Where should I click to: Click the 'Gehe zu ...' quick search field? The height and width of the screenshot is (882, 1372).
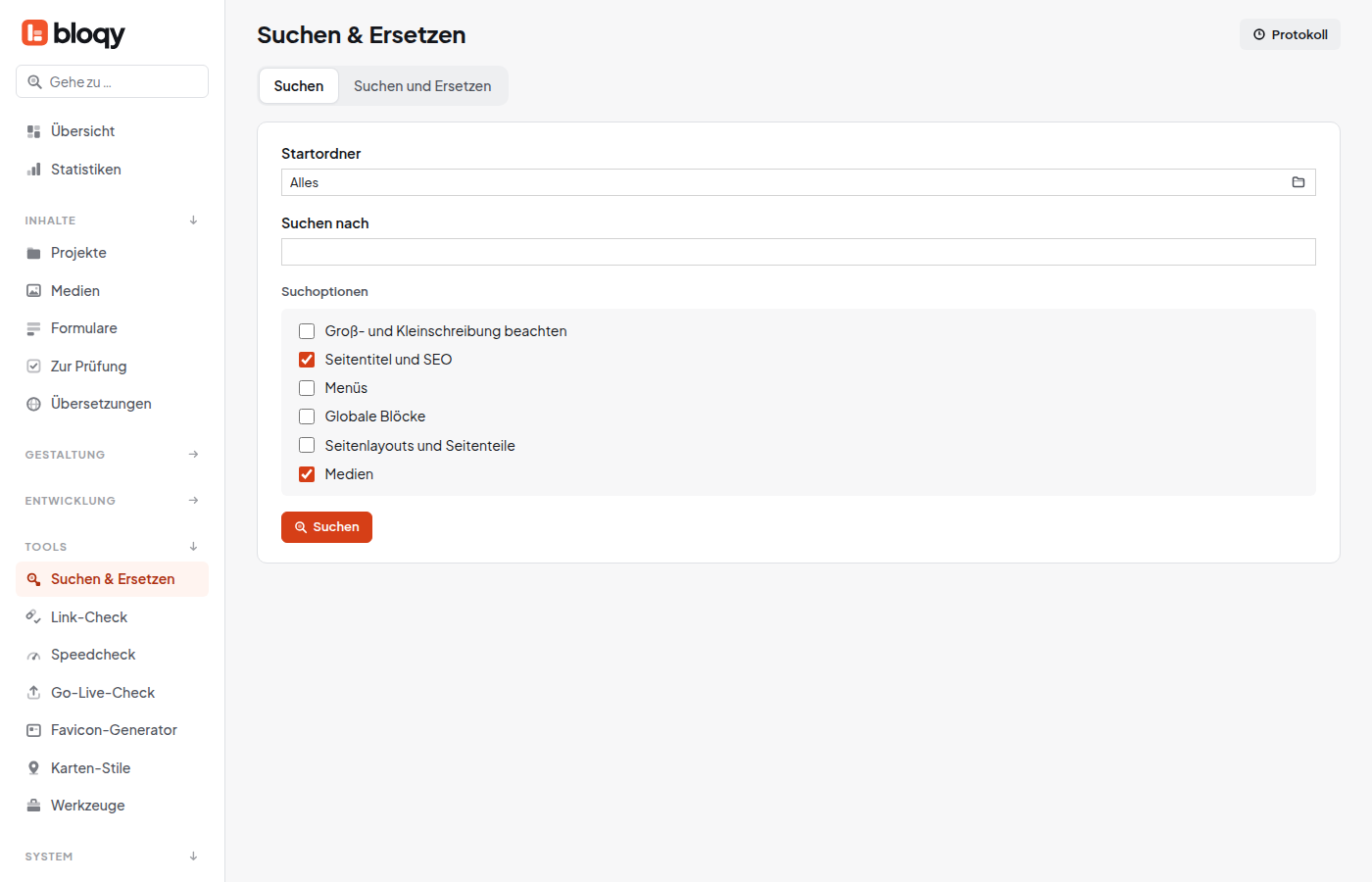pos(112,81)
